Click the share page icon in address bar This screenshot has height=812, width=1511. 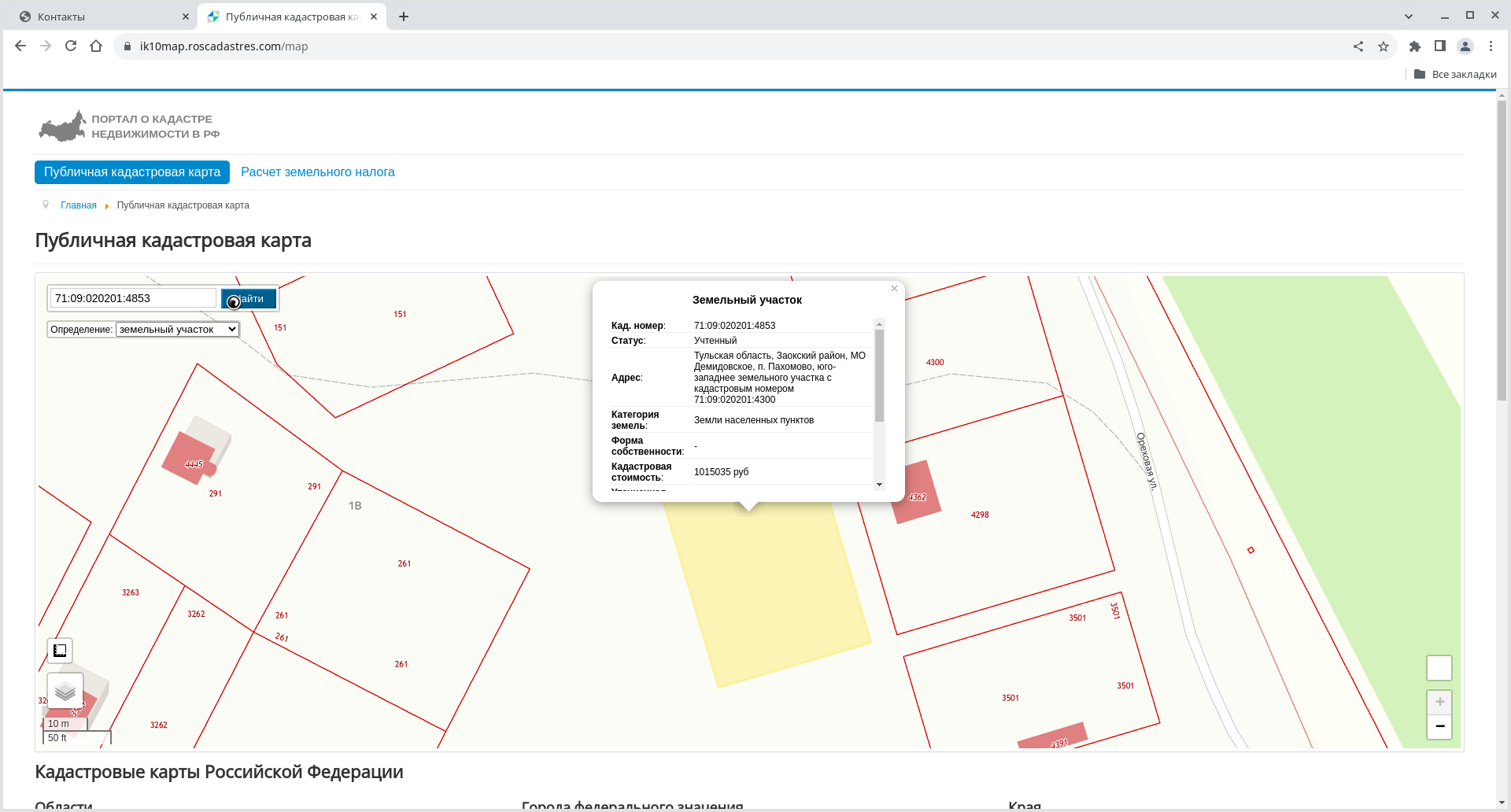[x=1358, y=46]
